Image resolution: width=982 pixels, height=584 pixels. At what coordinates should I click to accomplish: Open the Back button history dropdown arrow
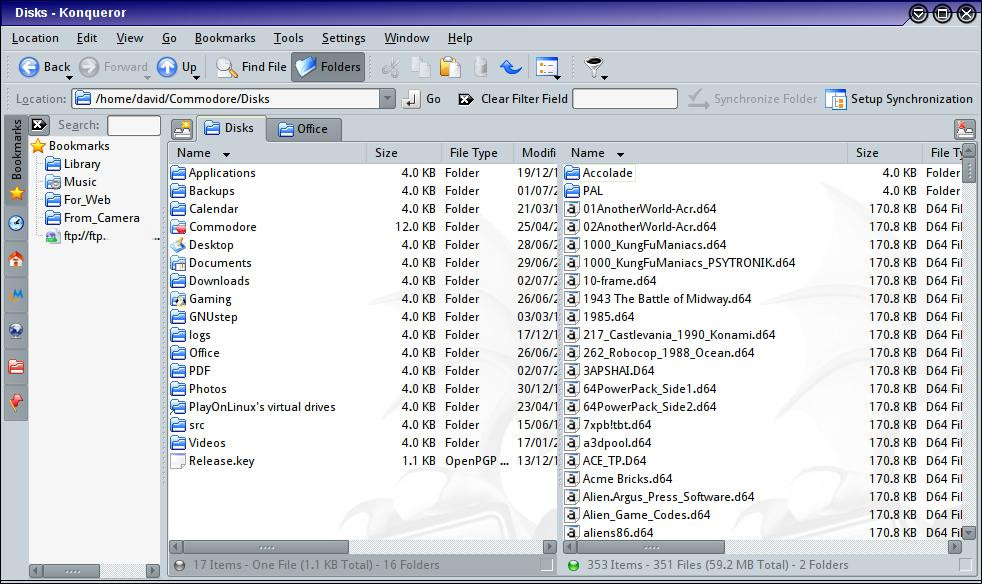pos(69,77)
